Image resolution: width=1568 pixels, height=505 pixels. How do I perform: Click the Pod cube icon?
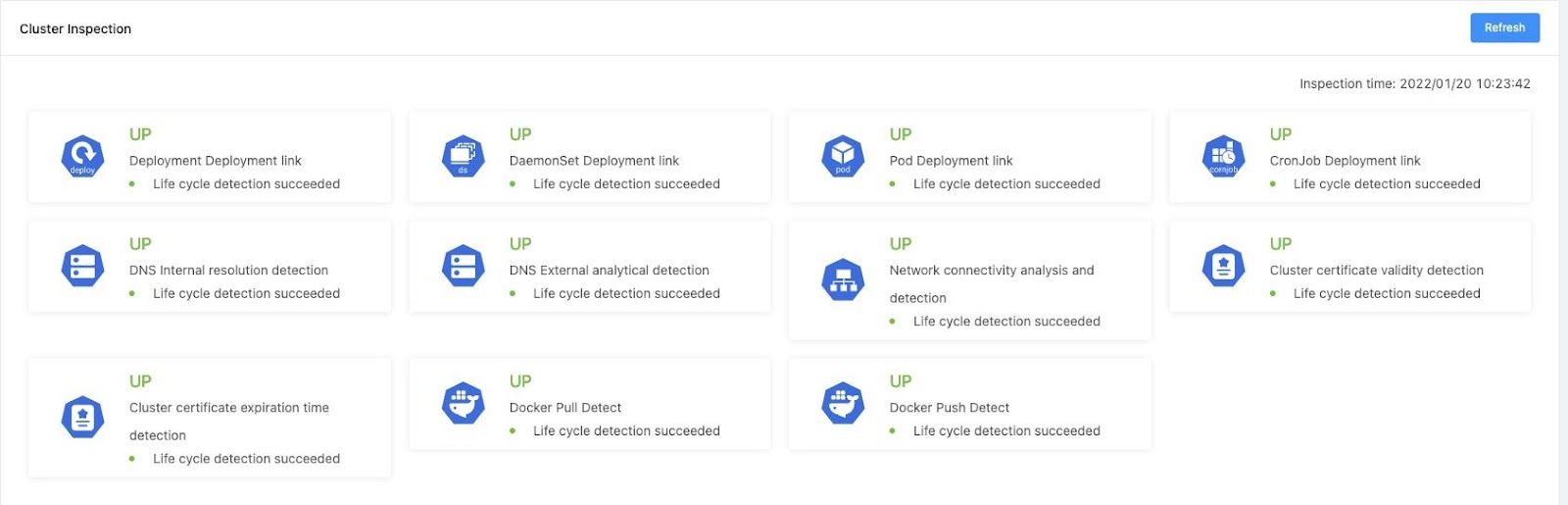[x=843, y=157]
